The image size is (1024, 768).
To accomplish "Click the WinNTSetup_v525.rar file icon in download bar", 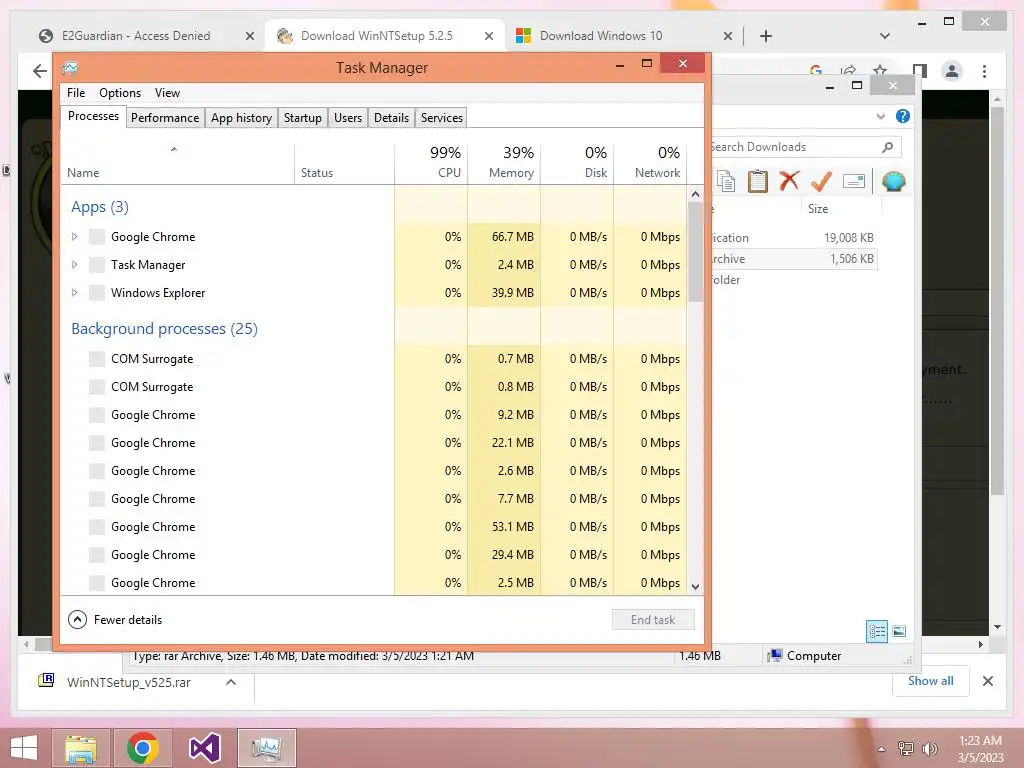I will [x=46, y=681].
